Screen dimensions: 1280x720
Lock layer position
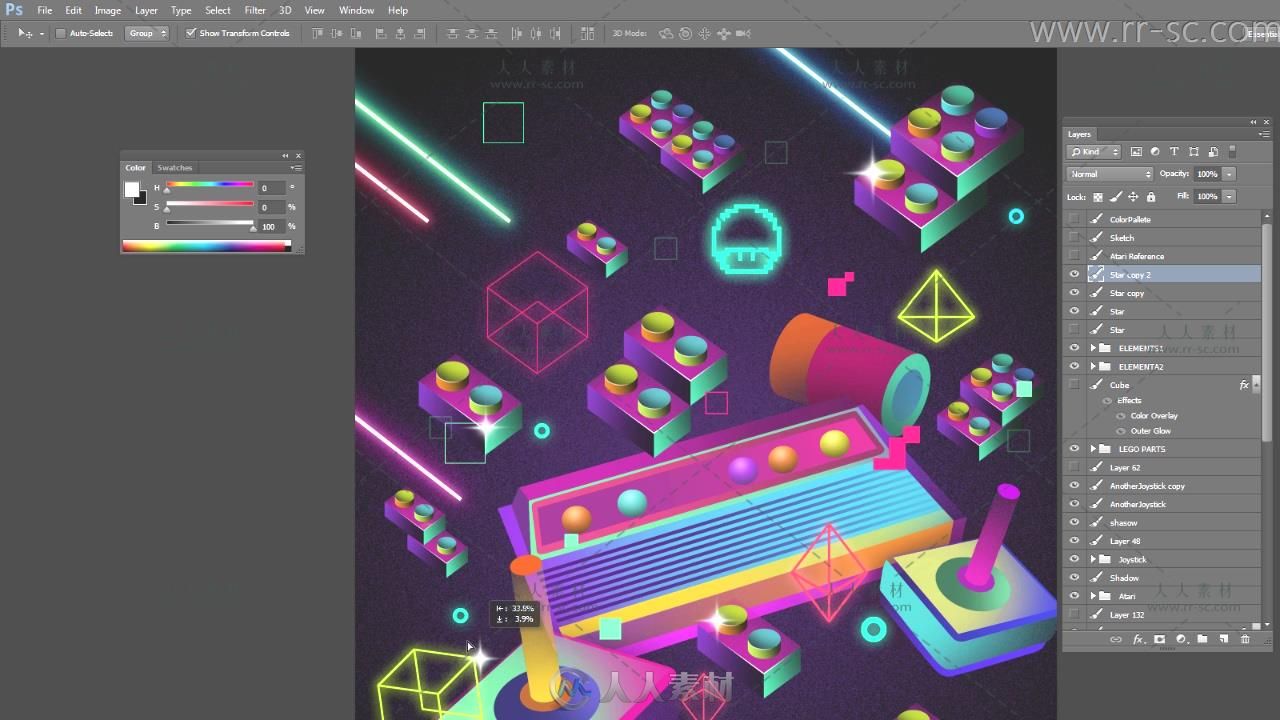click(1133, 197)
